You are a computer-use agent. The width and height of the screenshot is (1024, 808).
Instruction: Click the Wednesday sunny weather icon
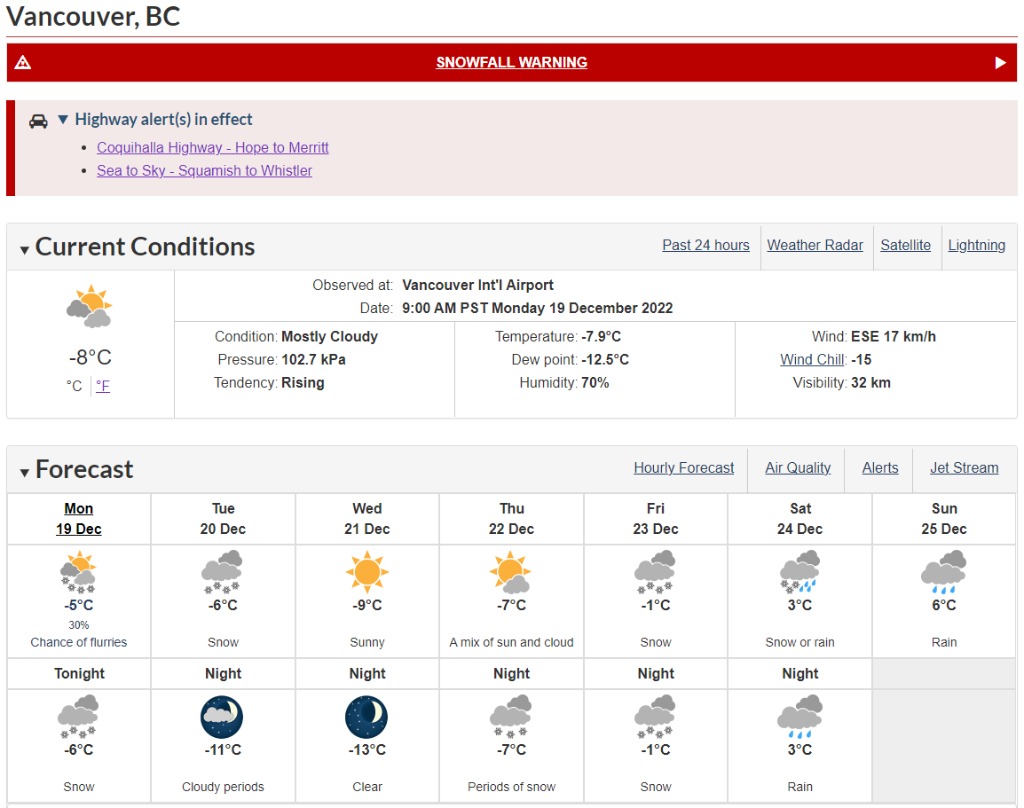(367, 572)
